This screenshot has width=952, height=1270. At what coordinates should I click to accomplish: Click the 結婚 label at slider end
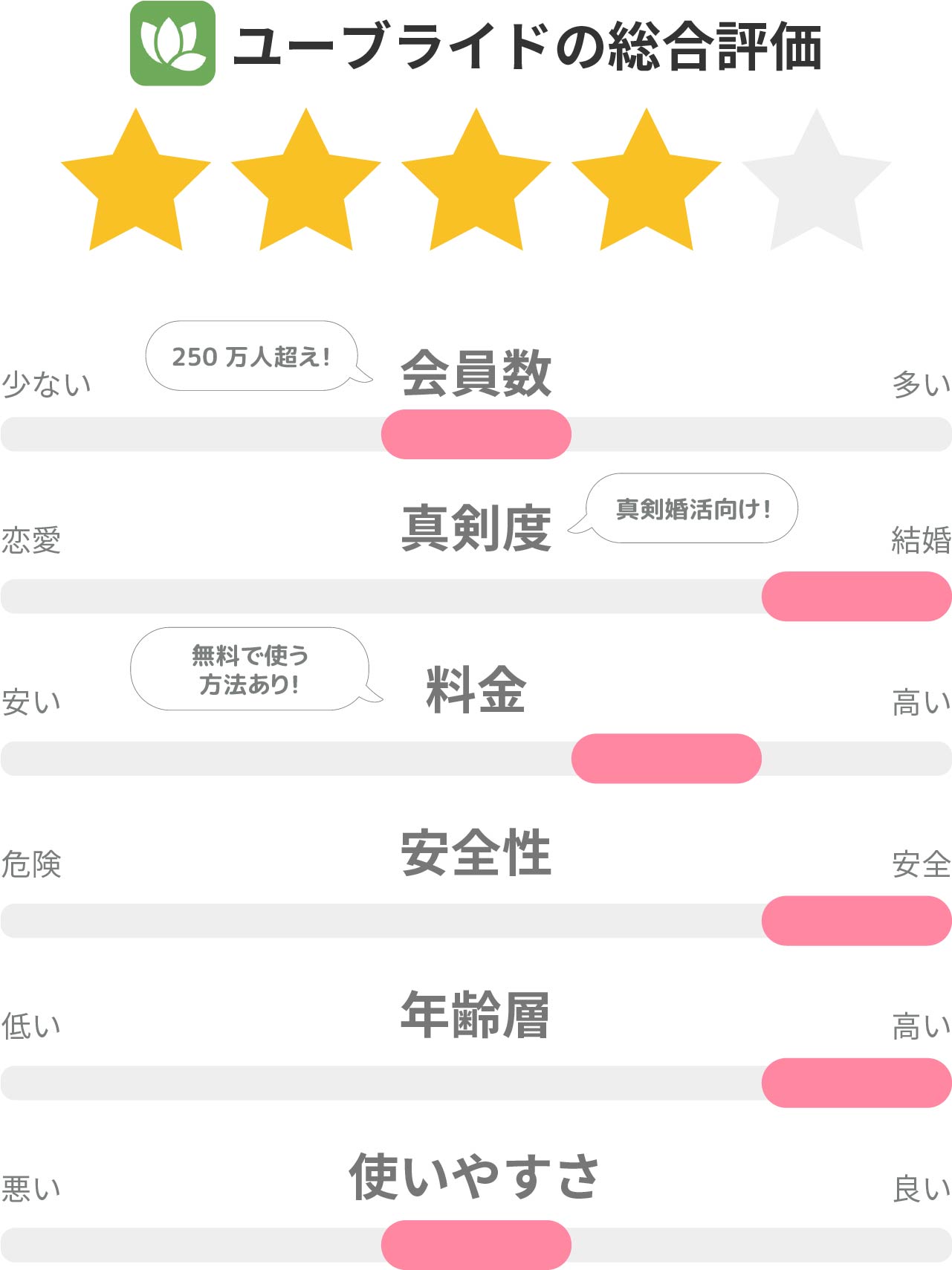tap(922, 540)
